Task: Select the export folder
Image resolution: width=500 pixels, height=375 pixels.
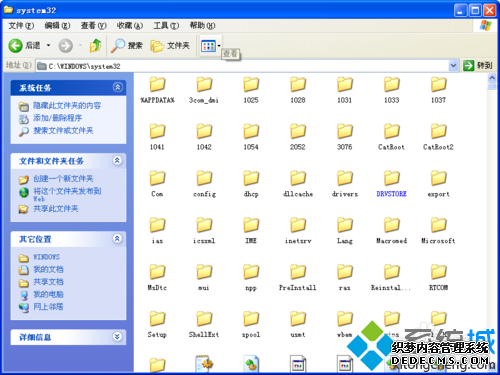Action: pos(438,183)
